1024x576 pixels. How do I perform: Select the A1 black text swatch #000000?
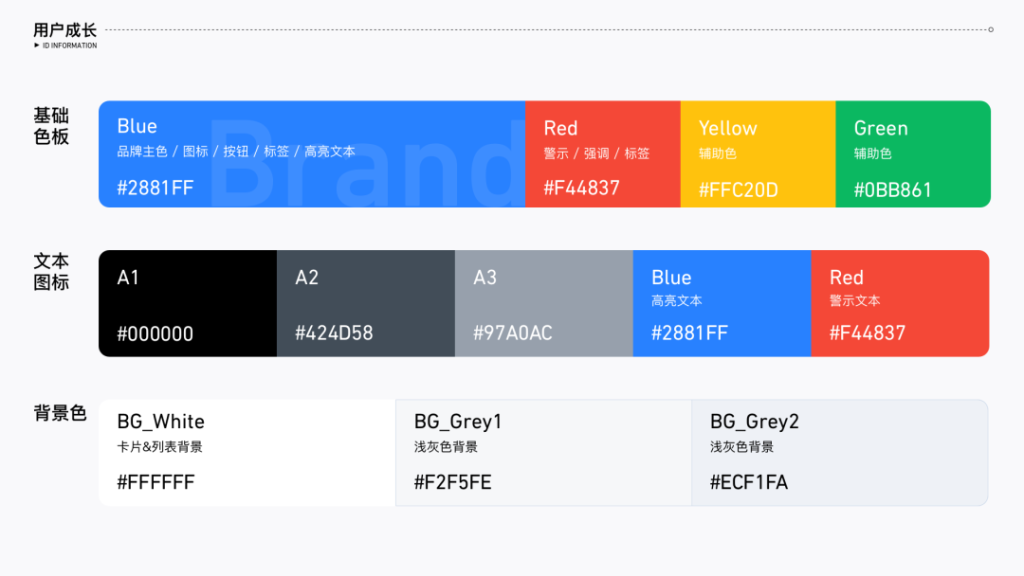(x=187, y=303)
